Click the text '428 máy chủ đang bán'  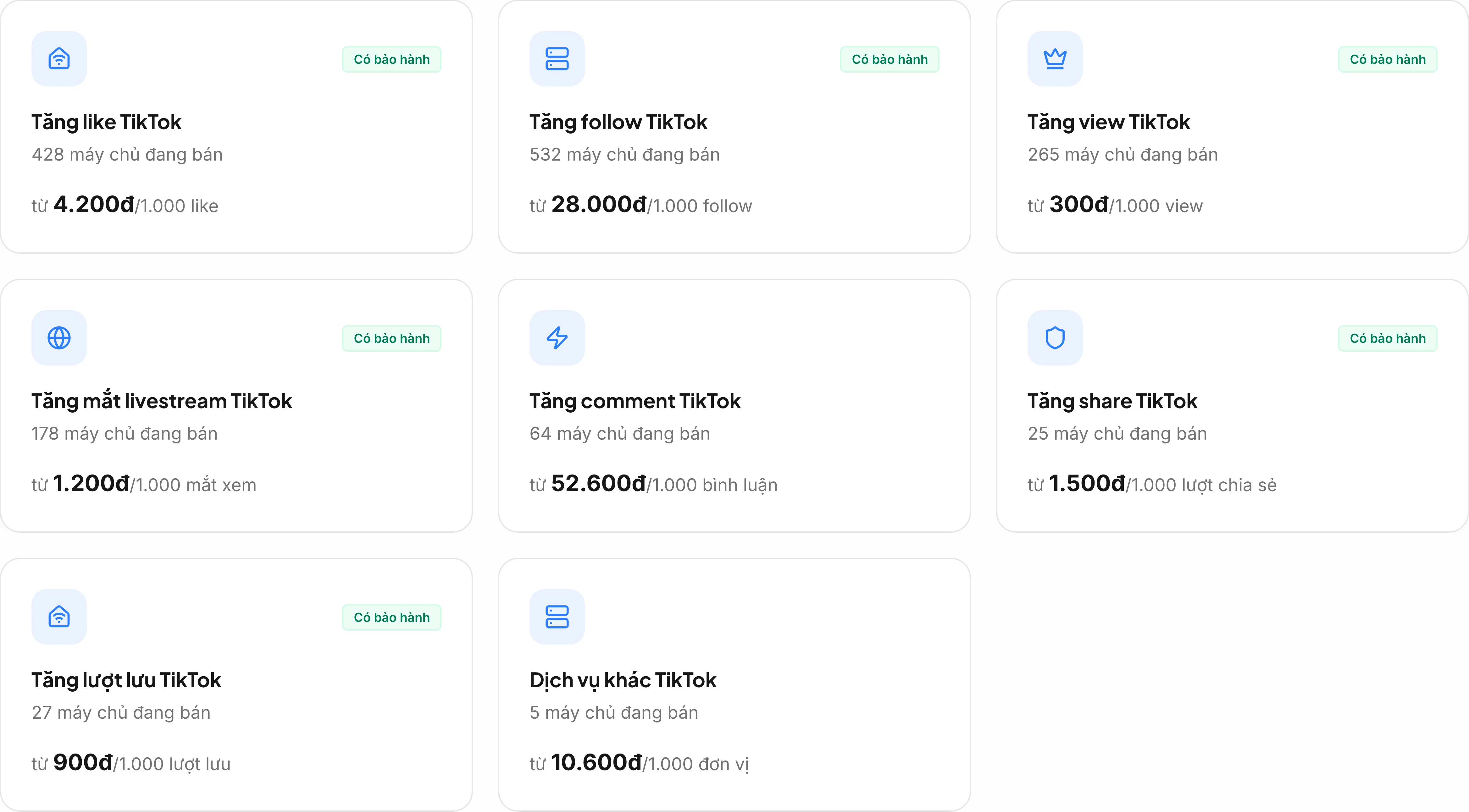(127, 154)
